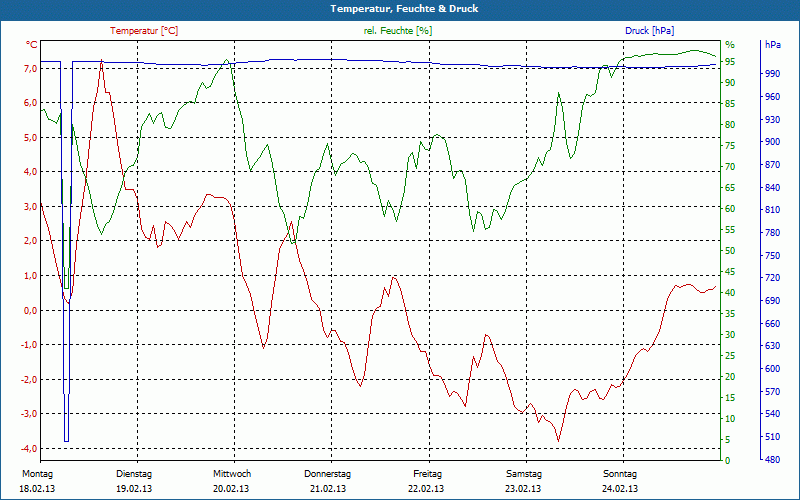The image size is (800, 500).
Task: Click the 'Freitag' day label
Action: pyautogui.click(x=428, y=474)
